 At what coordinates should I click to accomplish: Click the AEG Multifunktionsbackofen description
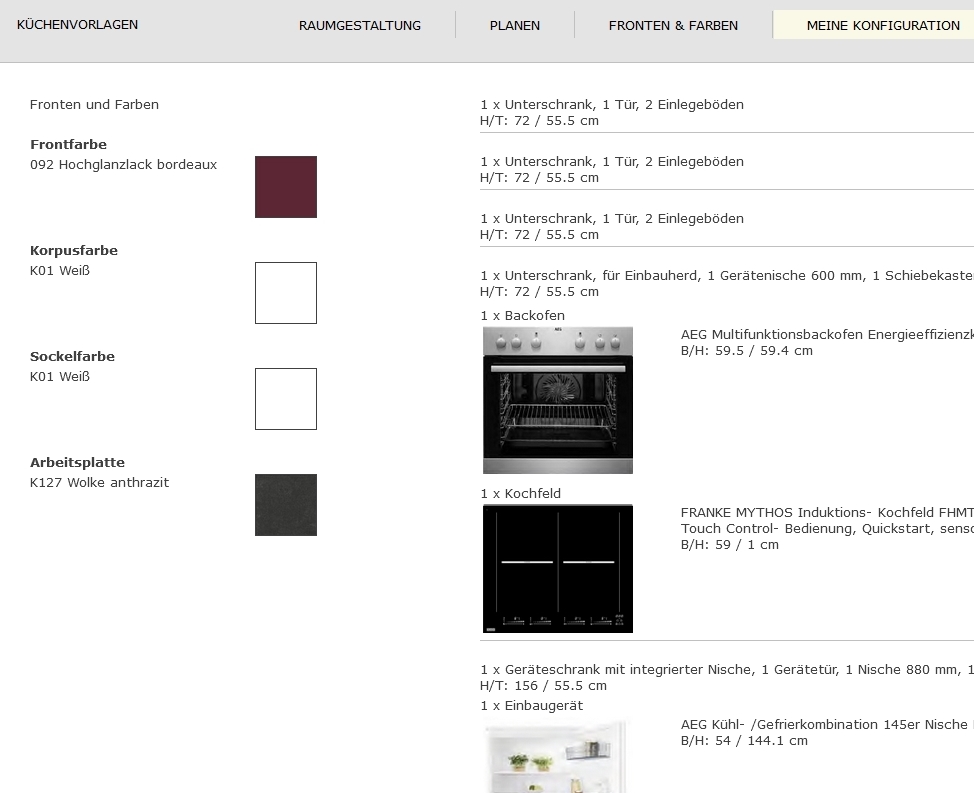pos(827,334)
